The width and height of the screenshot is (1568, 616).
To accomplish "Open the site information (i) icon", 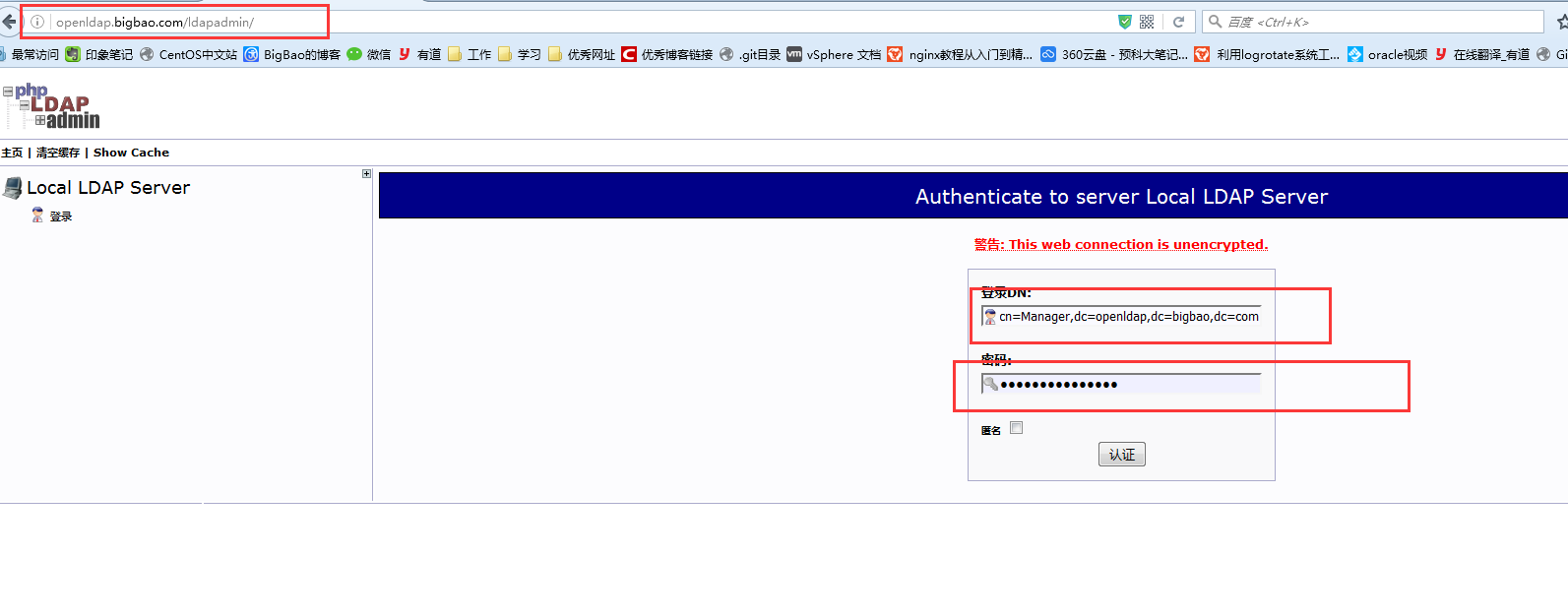I will coord(37,22).
